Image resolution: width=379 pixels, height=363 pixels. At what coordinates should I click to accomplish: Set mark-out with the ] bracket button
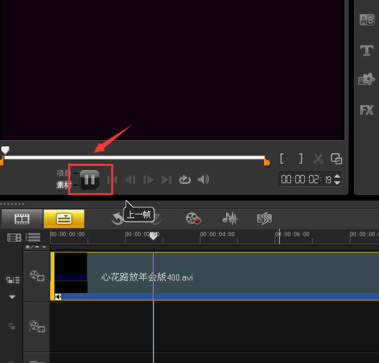pos(301,159)
